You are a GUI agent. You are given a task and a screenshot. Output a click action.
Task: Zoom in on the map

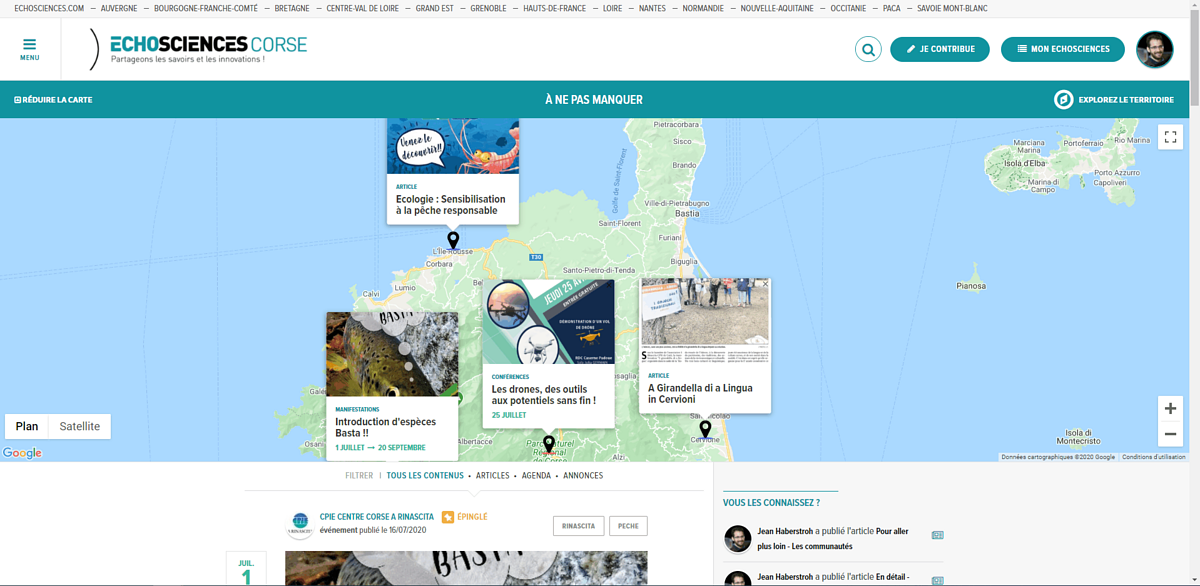[1170, 408]
